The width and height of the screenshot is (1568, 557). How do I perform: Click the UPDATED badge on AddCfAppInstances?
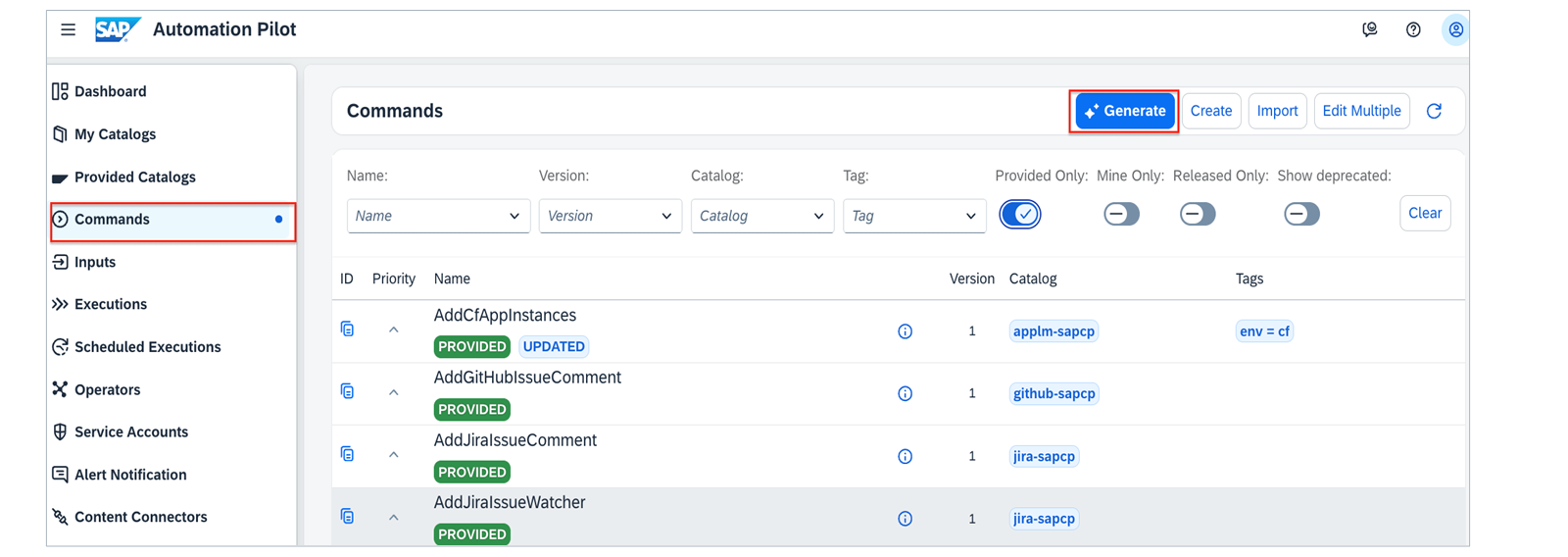coord(554,346)
